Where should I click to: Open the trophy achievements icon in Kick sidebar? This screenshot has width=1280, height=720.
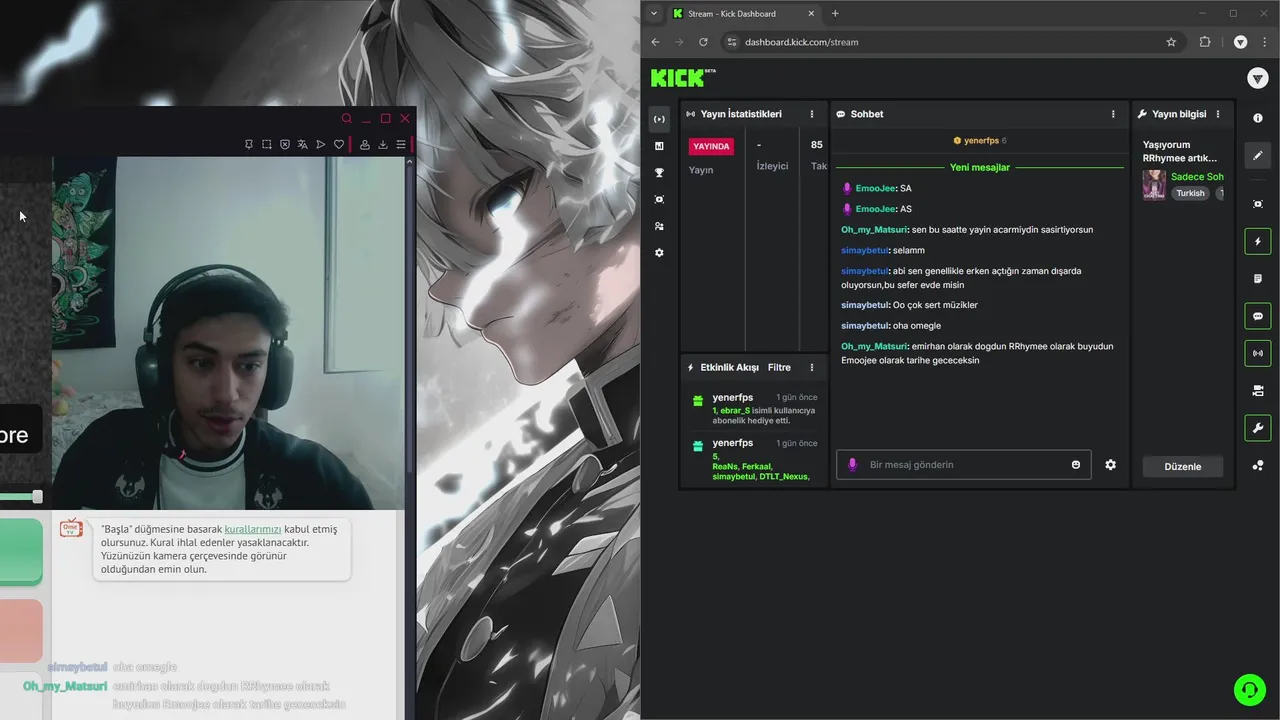[x=659, y=173]
